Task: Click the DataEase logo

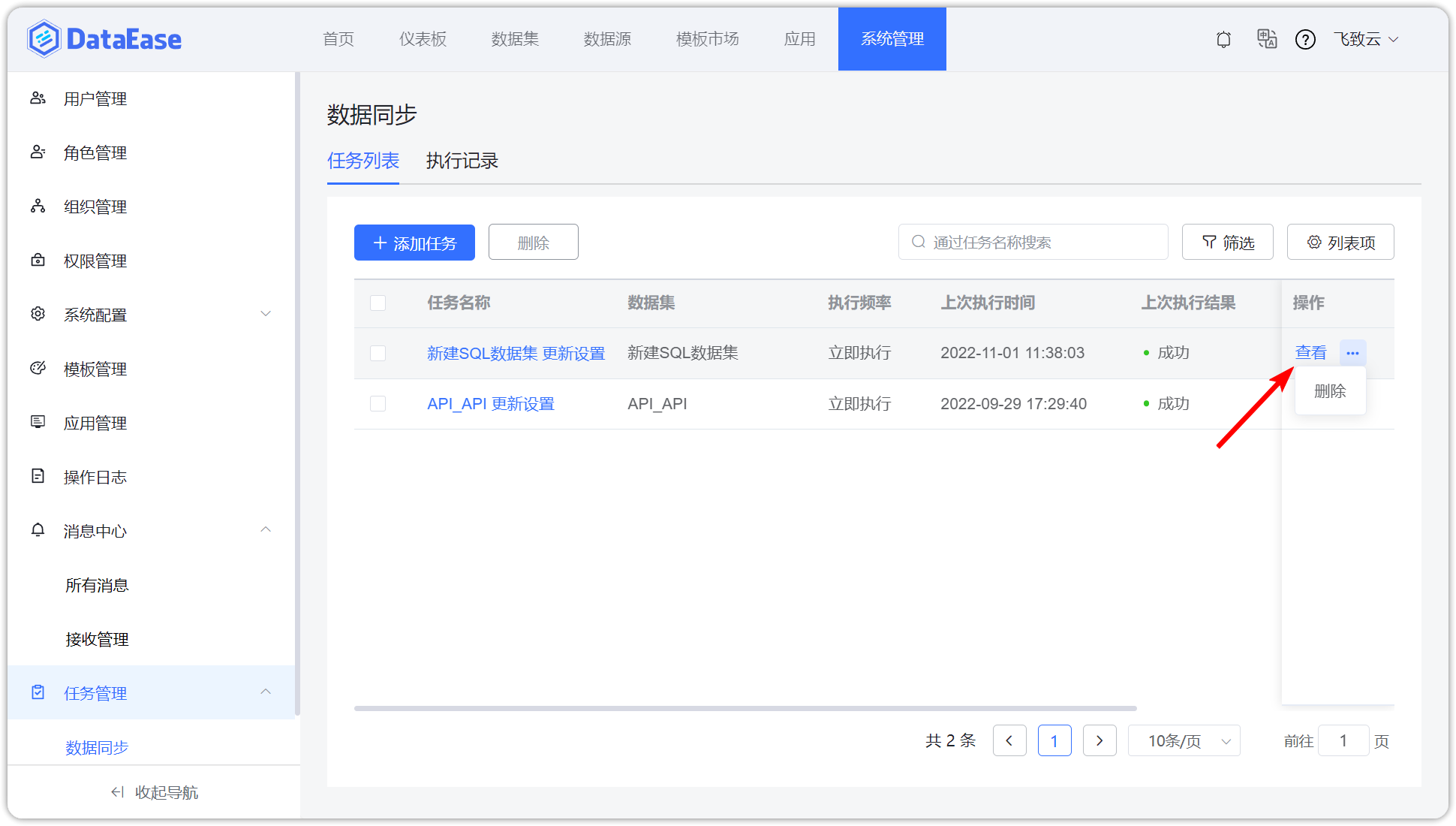Action: 104,39
